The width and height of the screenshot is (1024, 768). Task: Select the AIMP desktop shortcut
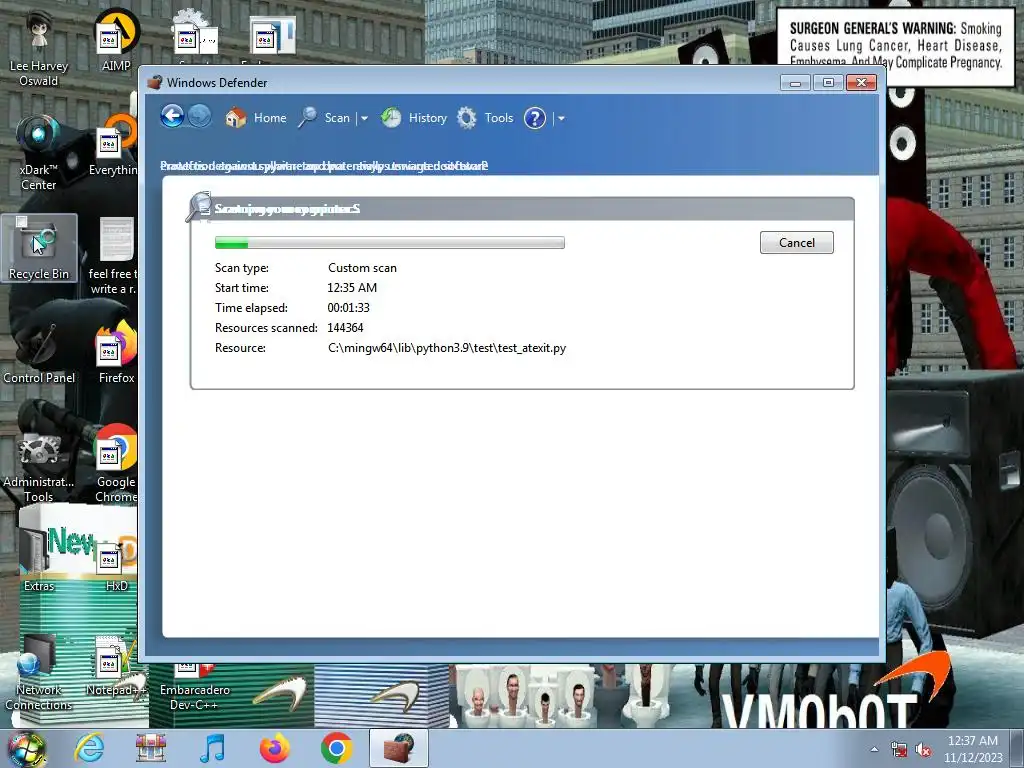click(116, 40)
